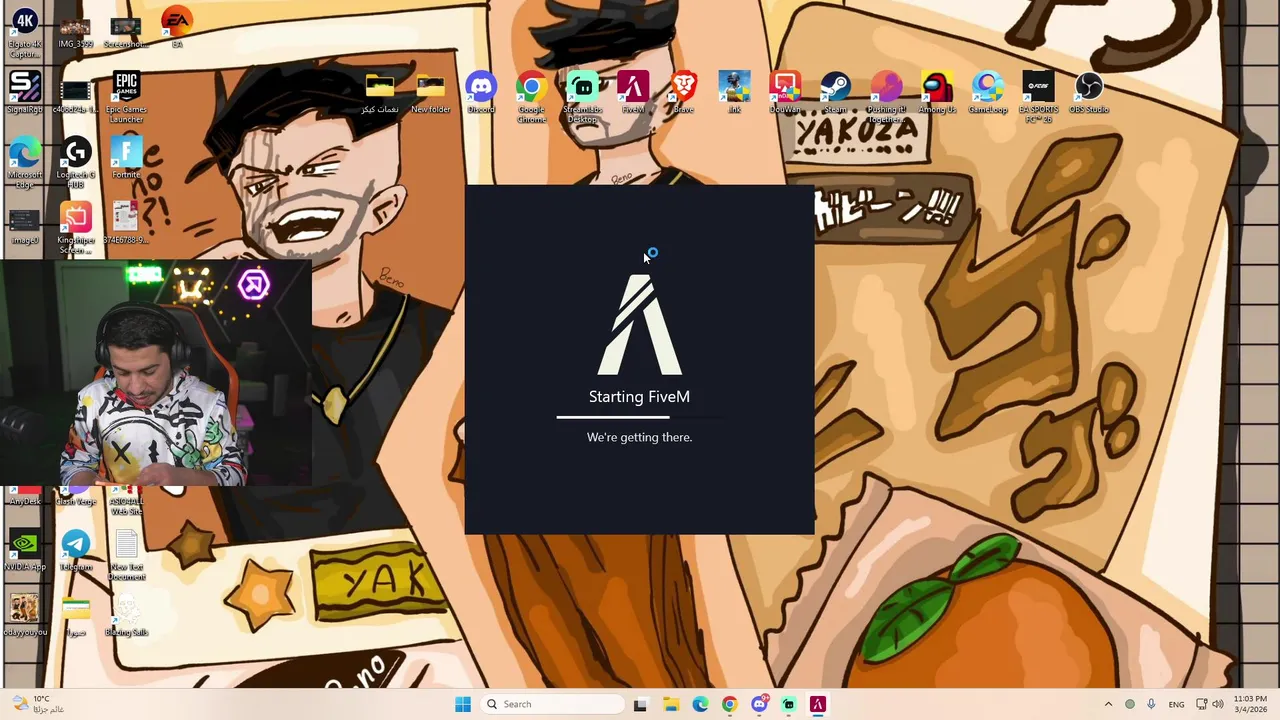This screenshot has width=1280, height=720.
Task: Open the odayyouyou image on the desktop
Action: click(24, 616)
